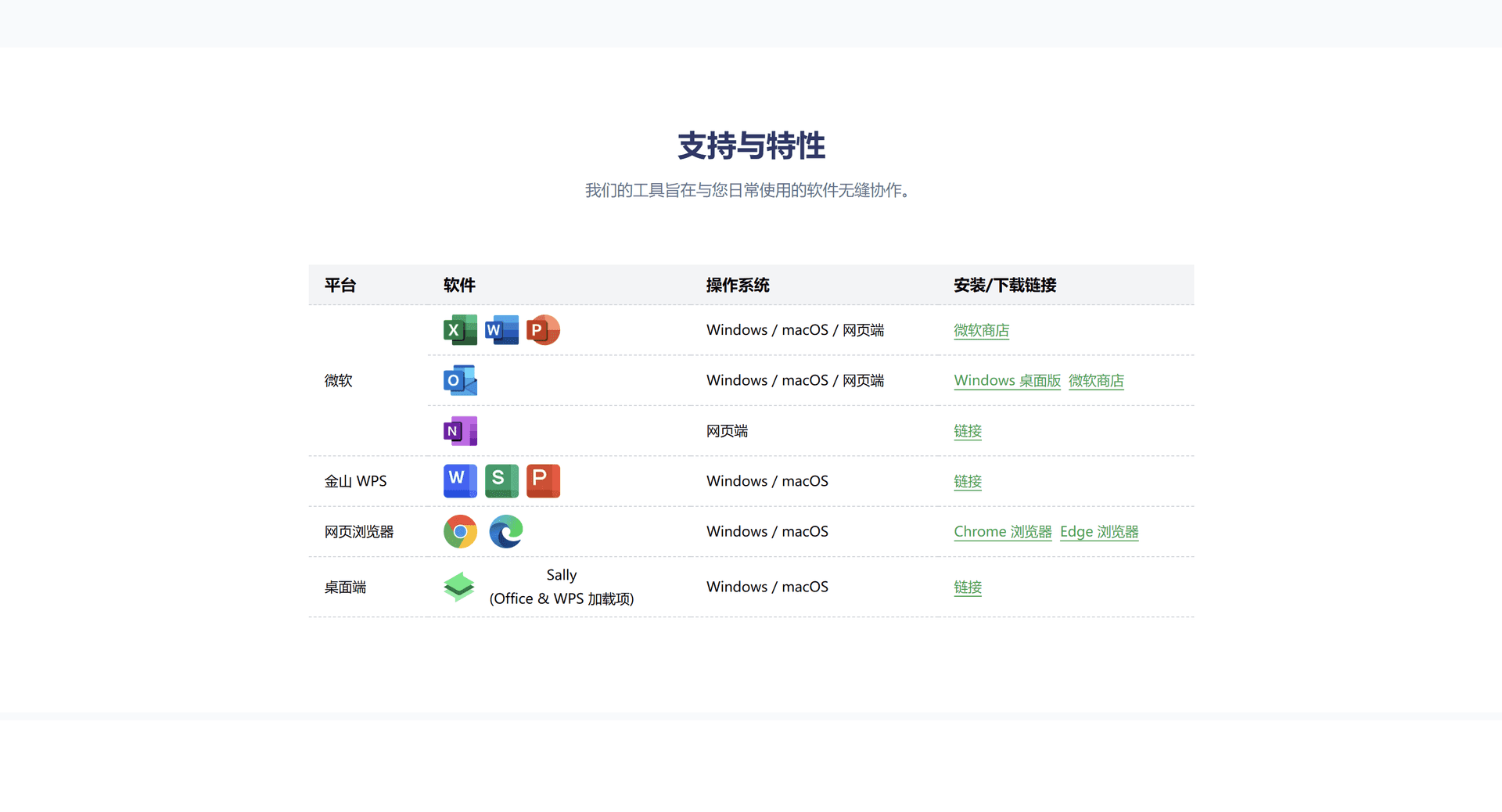Click Windows / macOS in the 网页浏览器 row
The height and width of the screenshot is (812, 1502).
(x=767, y=532)
